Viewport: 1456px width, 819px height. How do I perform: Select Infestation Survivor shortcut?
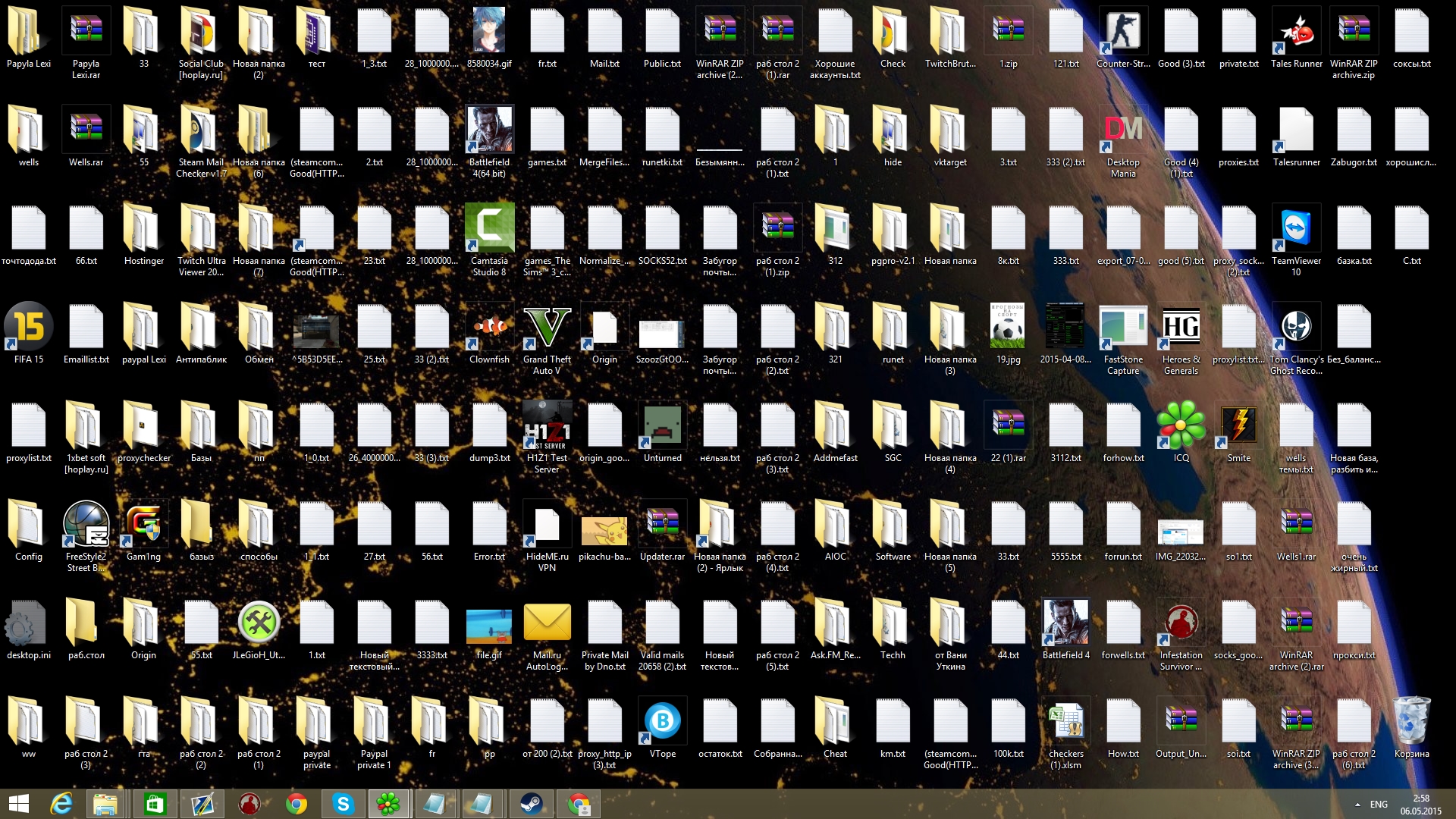[1181, 623]
